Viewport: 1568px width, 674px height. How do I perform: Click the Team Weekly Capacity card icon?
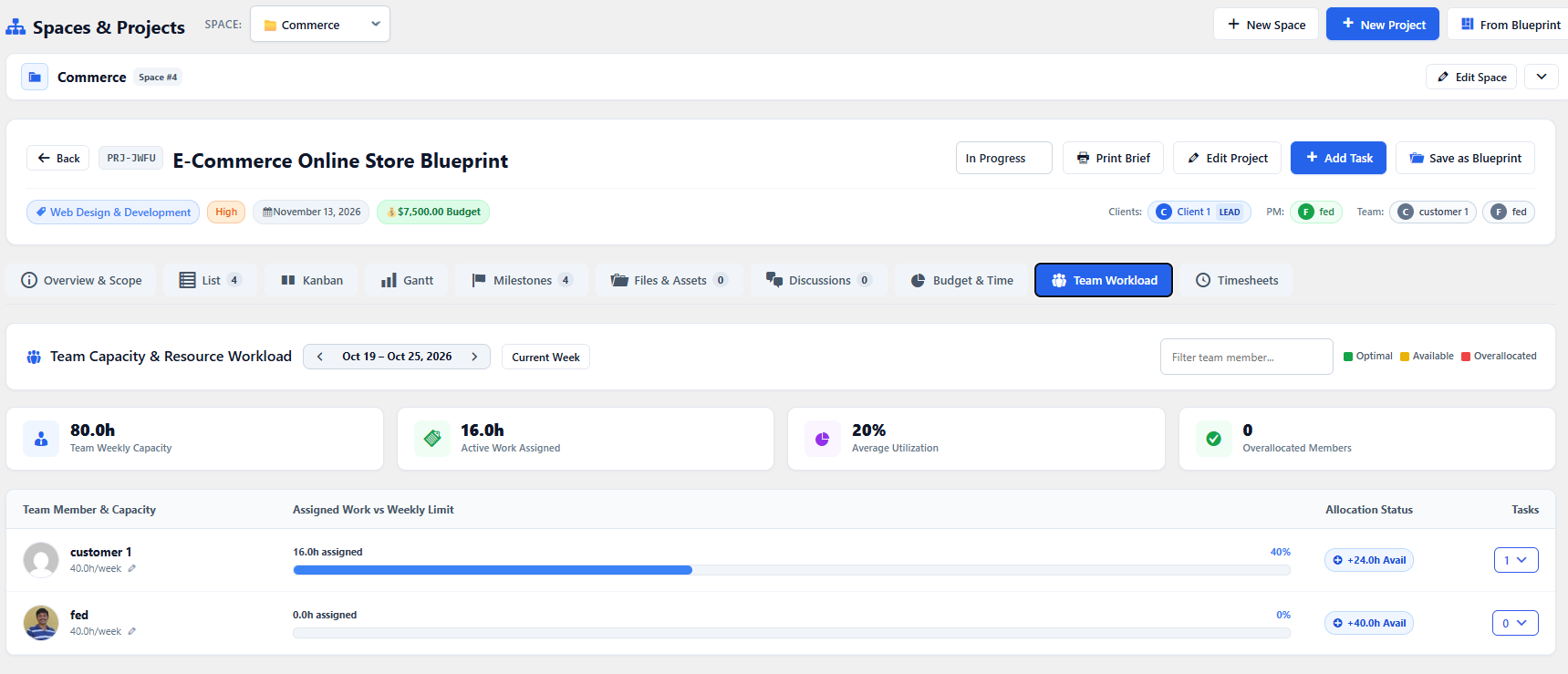[x=41, y=439]
